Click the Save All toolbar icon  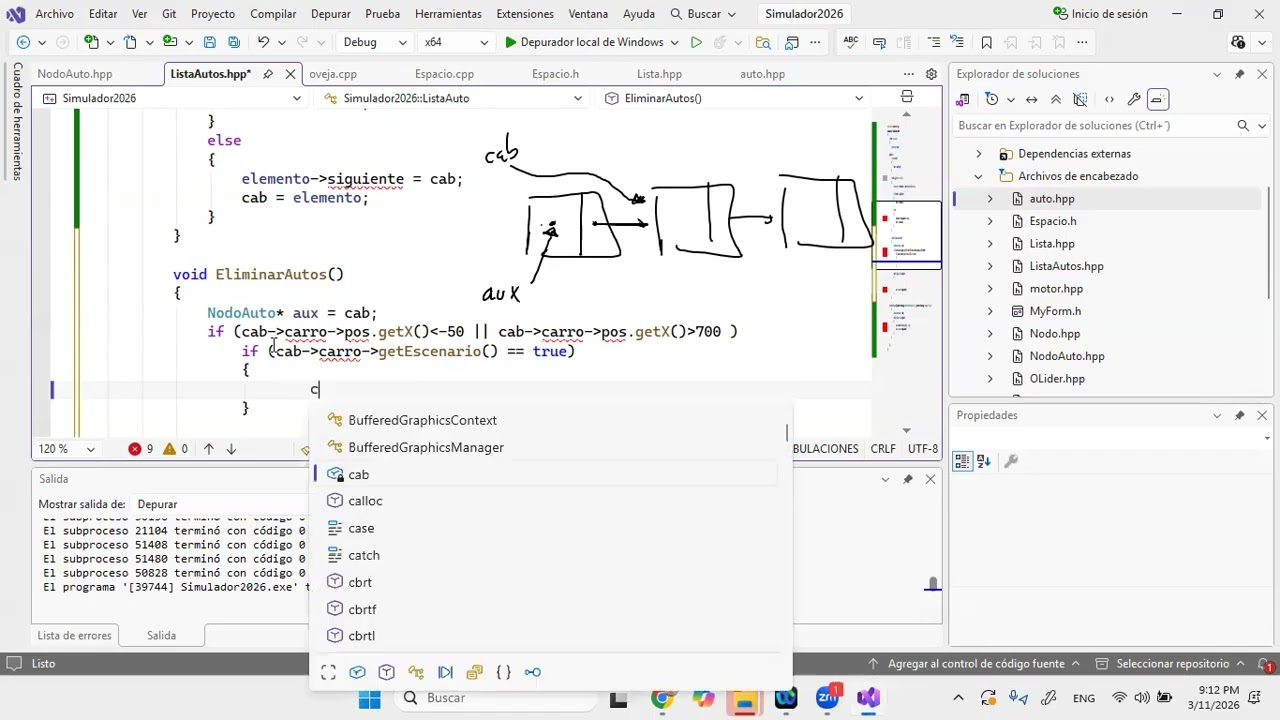point(234,42)
